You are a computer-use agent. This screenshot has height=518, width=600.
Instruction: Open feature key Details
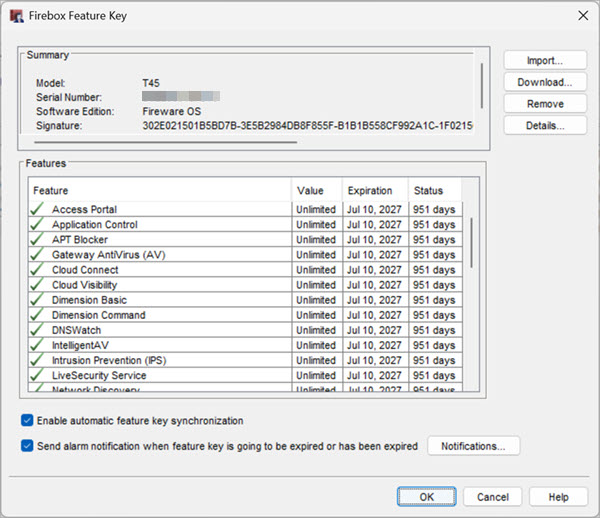[544, 126]
